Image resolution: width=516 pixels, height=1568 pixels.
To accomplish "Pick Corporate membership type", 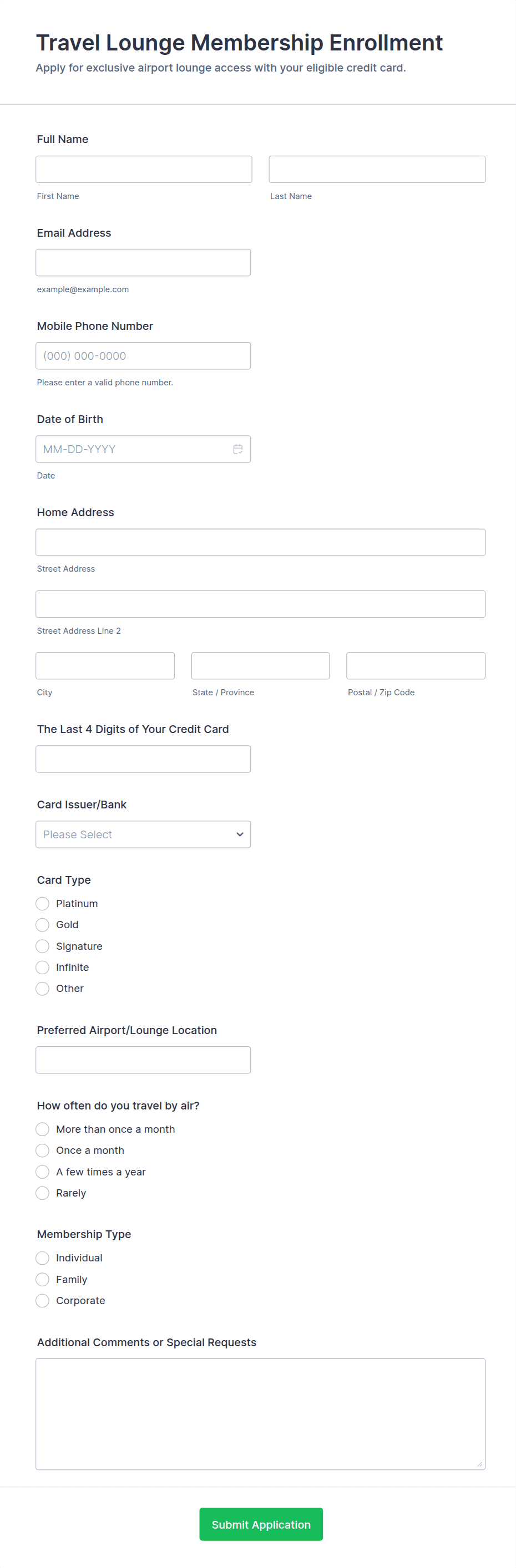I will tap(43, 1301).
